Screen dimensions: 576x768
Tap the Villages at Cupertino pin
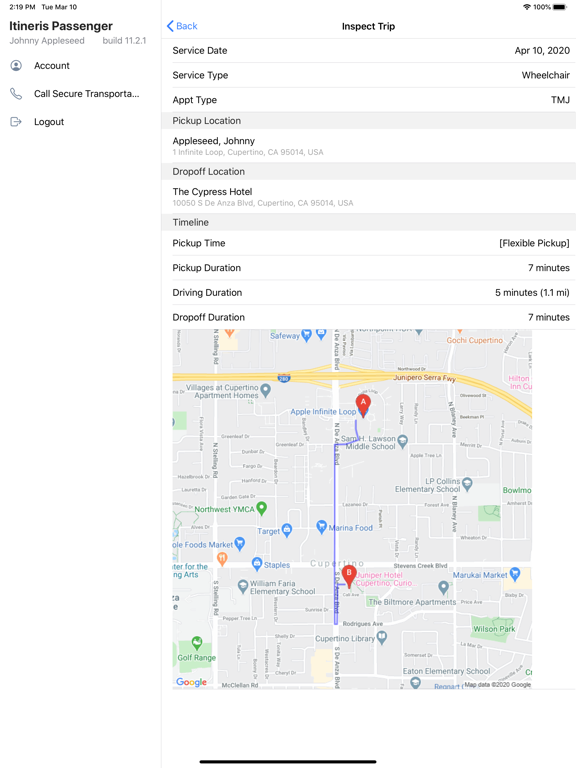tap(265, 390)
